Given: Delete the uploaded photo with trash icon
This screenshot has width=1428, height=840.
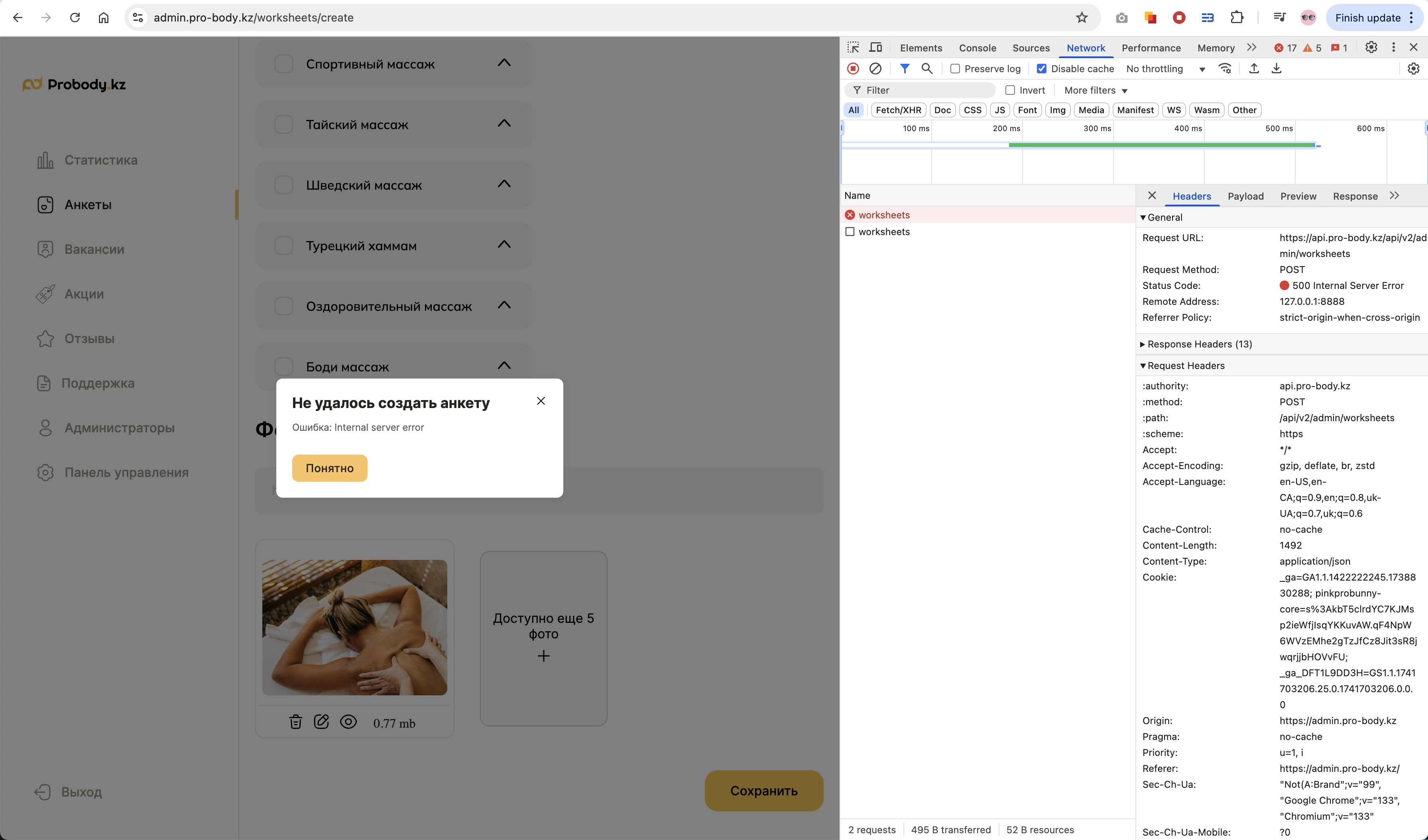Looking at the screenshot, I should [295, 722].
